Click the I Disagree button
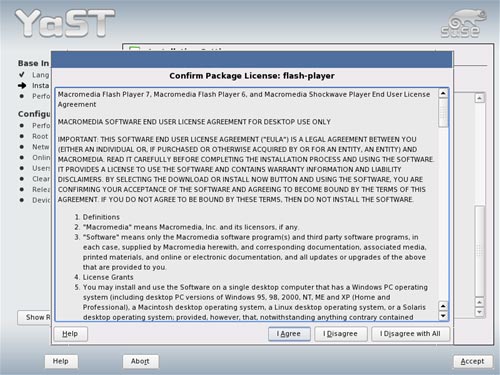The height and width of the screenshot is (375, 500). point(340,334)
